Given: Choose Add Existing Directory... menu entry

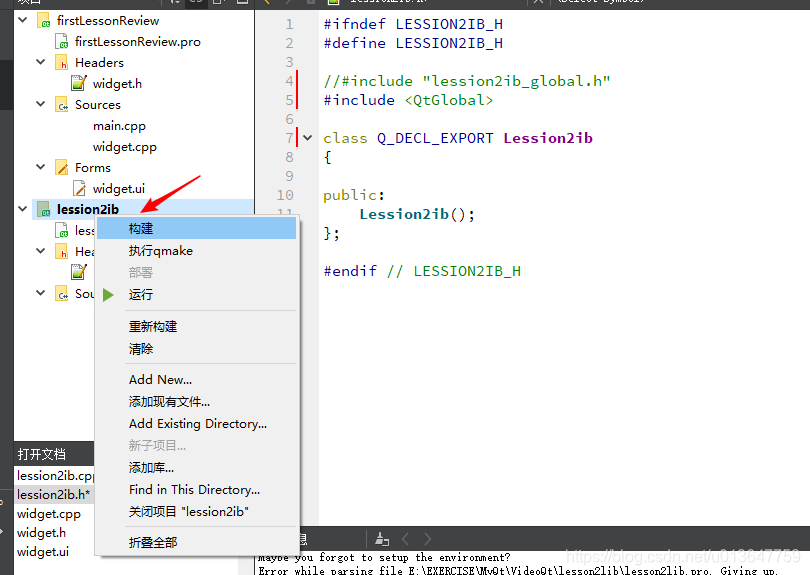Looking at the screenshot, I should tap(196, 424).
